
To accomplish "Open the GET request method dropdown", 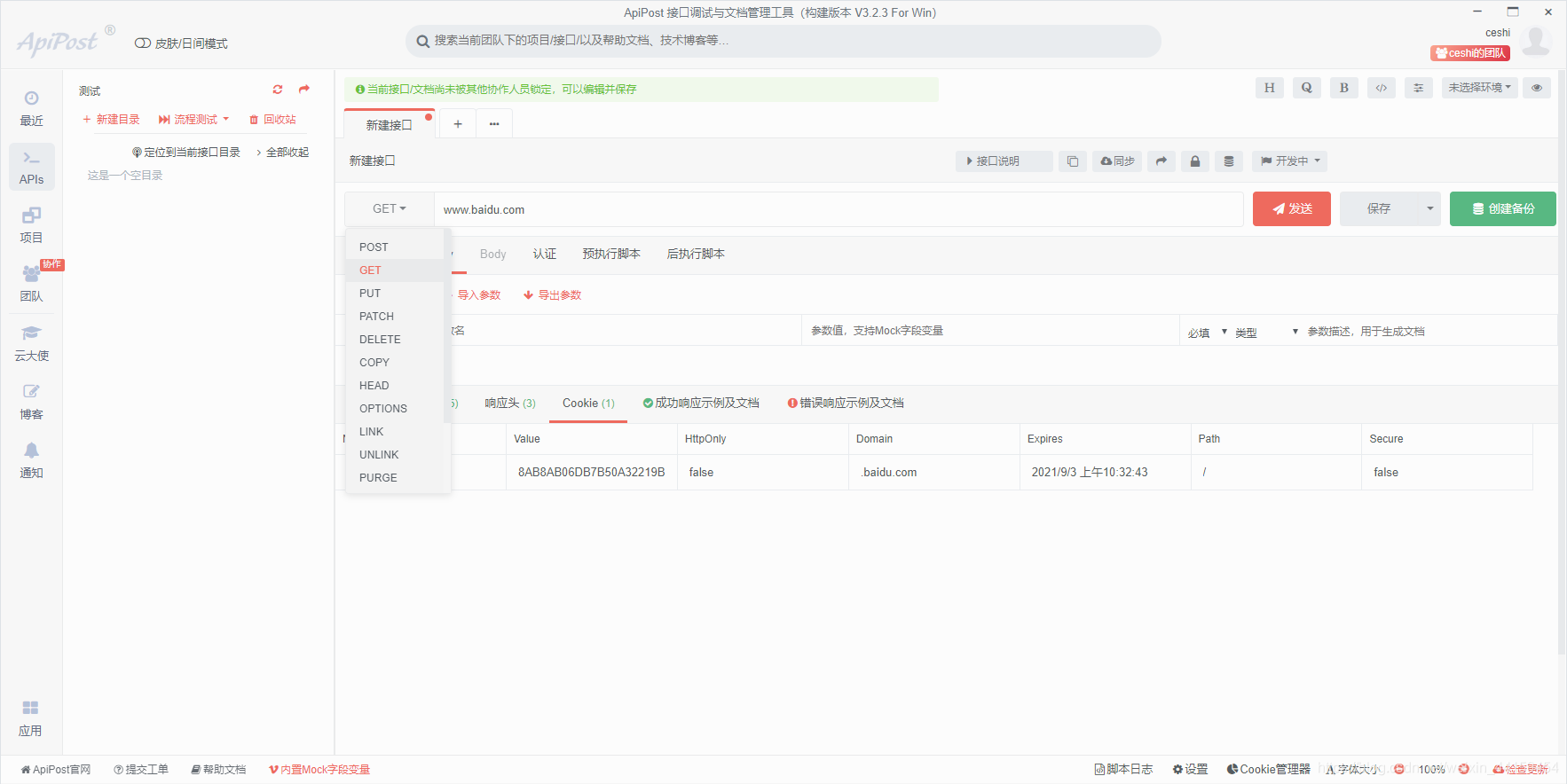I will click(390, 209).
